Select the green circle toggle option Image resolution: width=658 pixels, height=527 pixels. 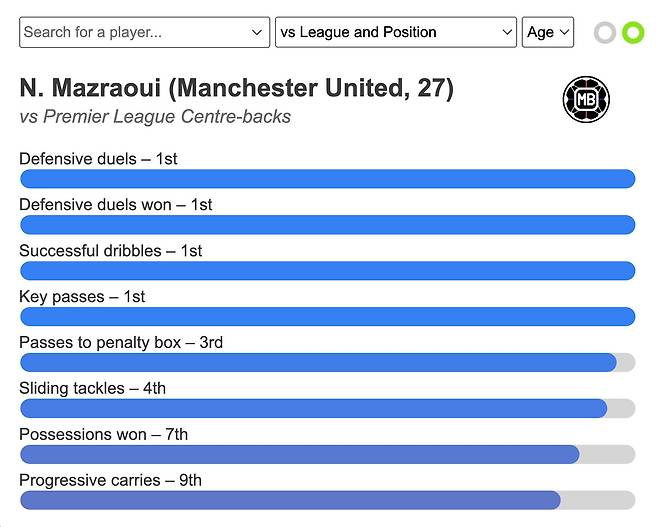coord(633,33)
